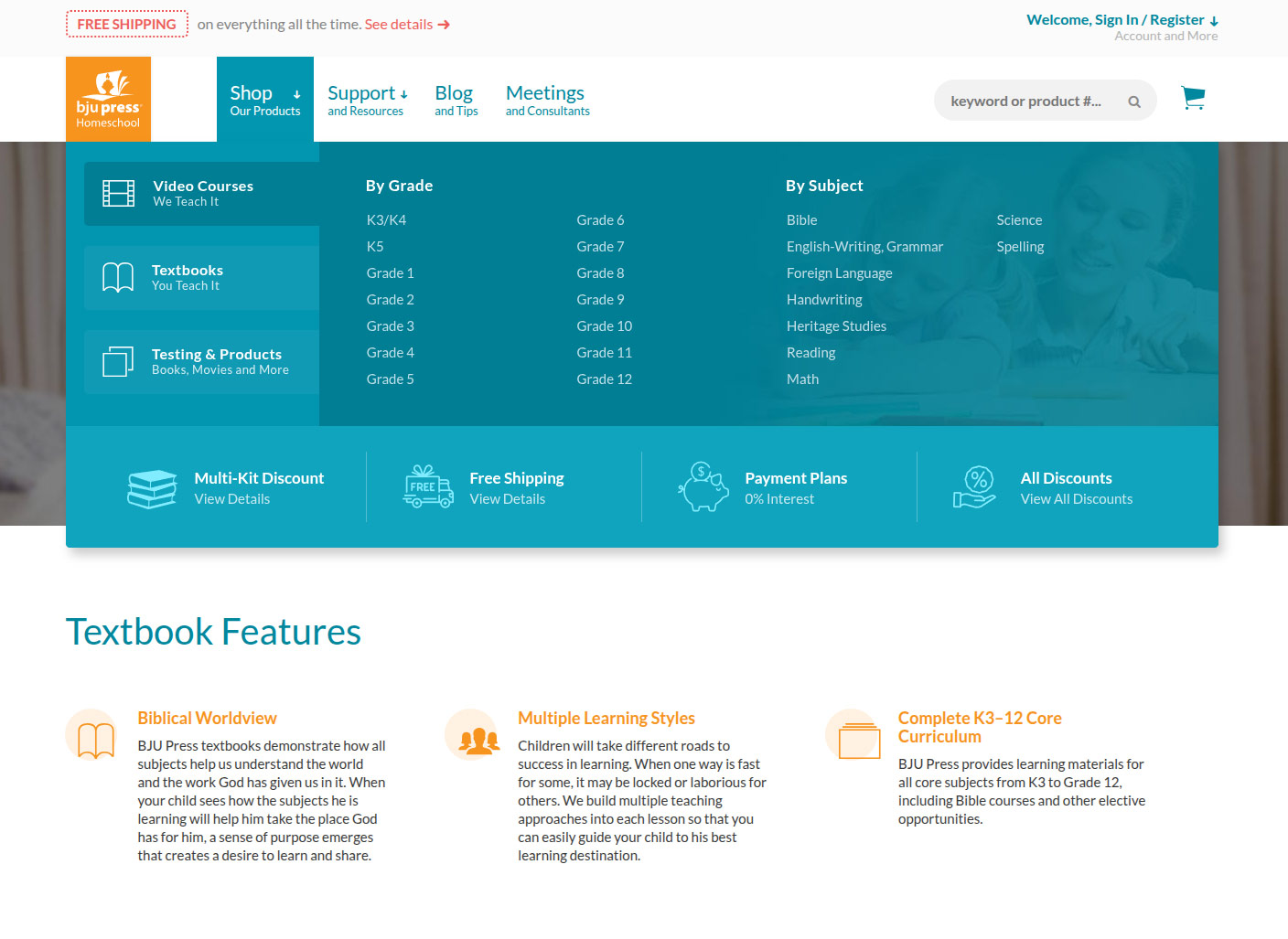1288x939 pixels.
Task: Click the Biblical Worldview heading
Action: [208, 719]
